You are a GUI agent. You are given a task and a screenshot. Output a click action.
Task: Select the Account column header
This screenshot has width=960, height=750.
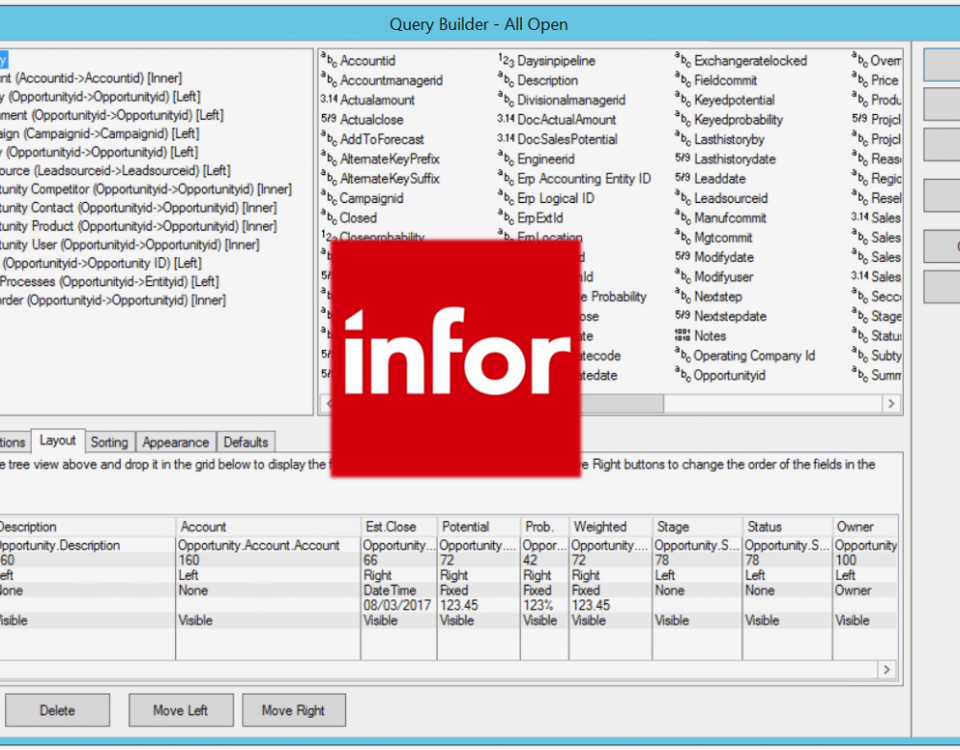click(268, 527)
